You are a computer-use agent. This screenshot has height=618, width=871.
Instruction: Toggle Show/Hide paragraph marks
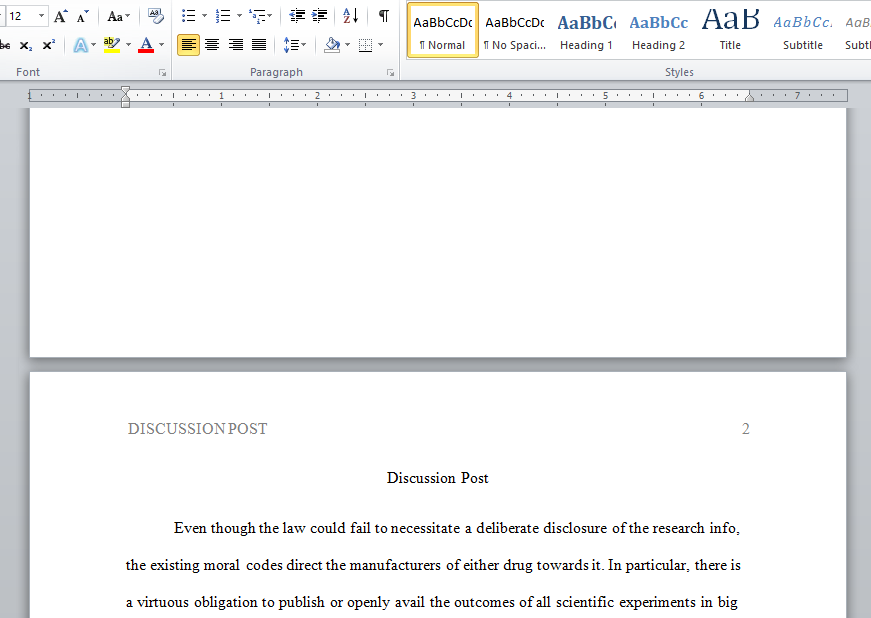384,16
